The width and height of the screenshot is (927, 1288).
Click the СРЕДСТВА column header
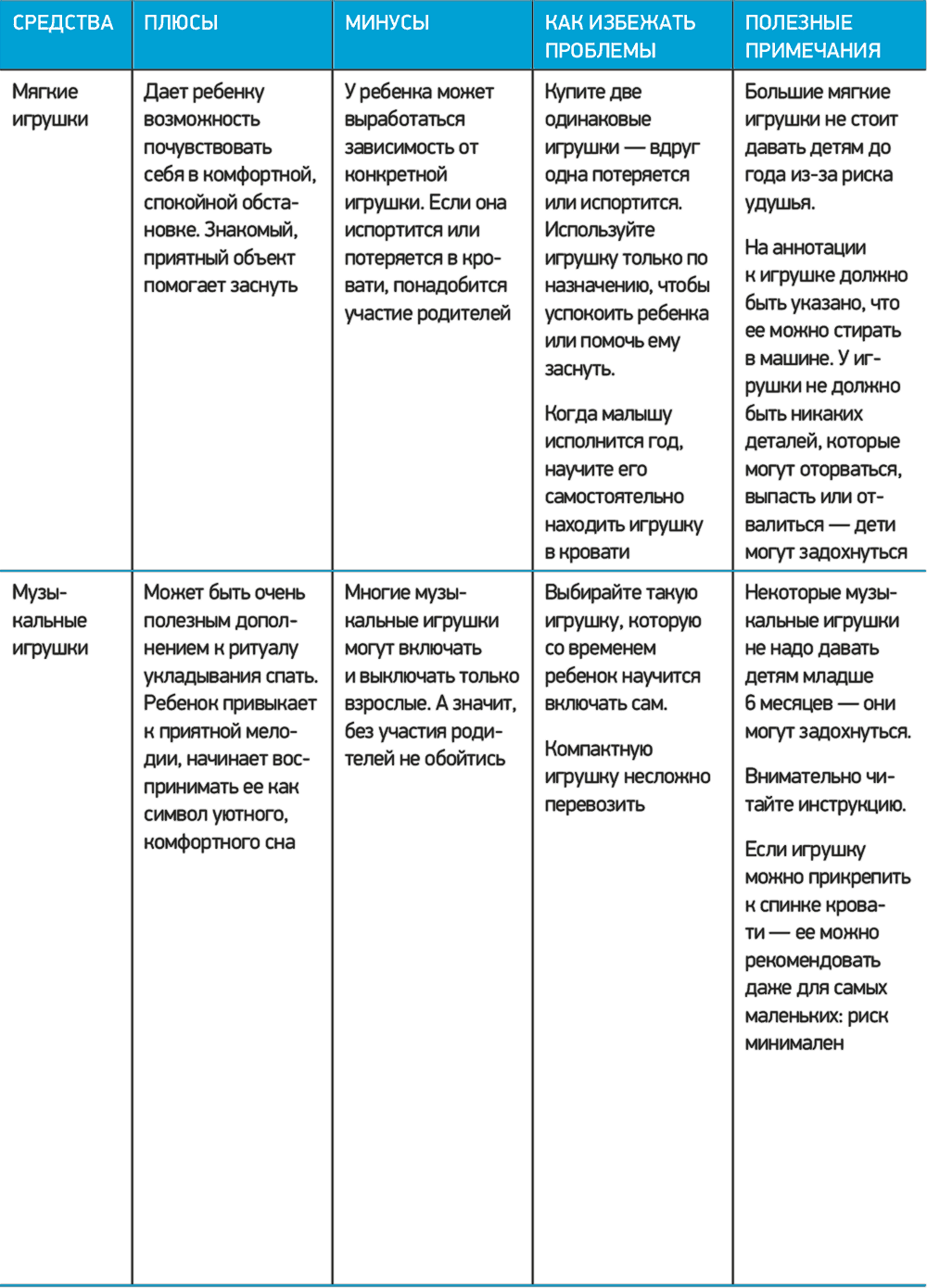[63, 23]
